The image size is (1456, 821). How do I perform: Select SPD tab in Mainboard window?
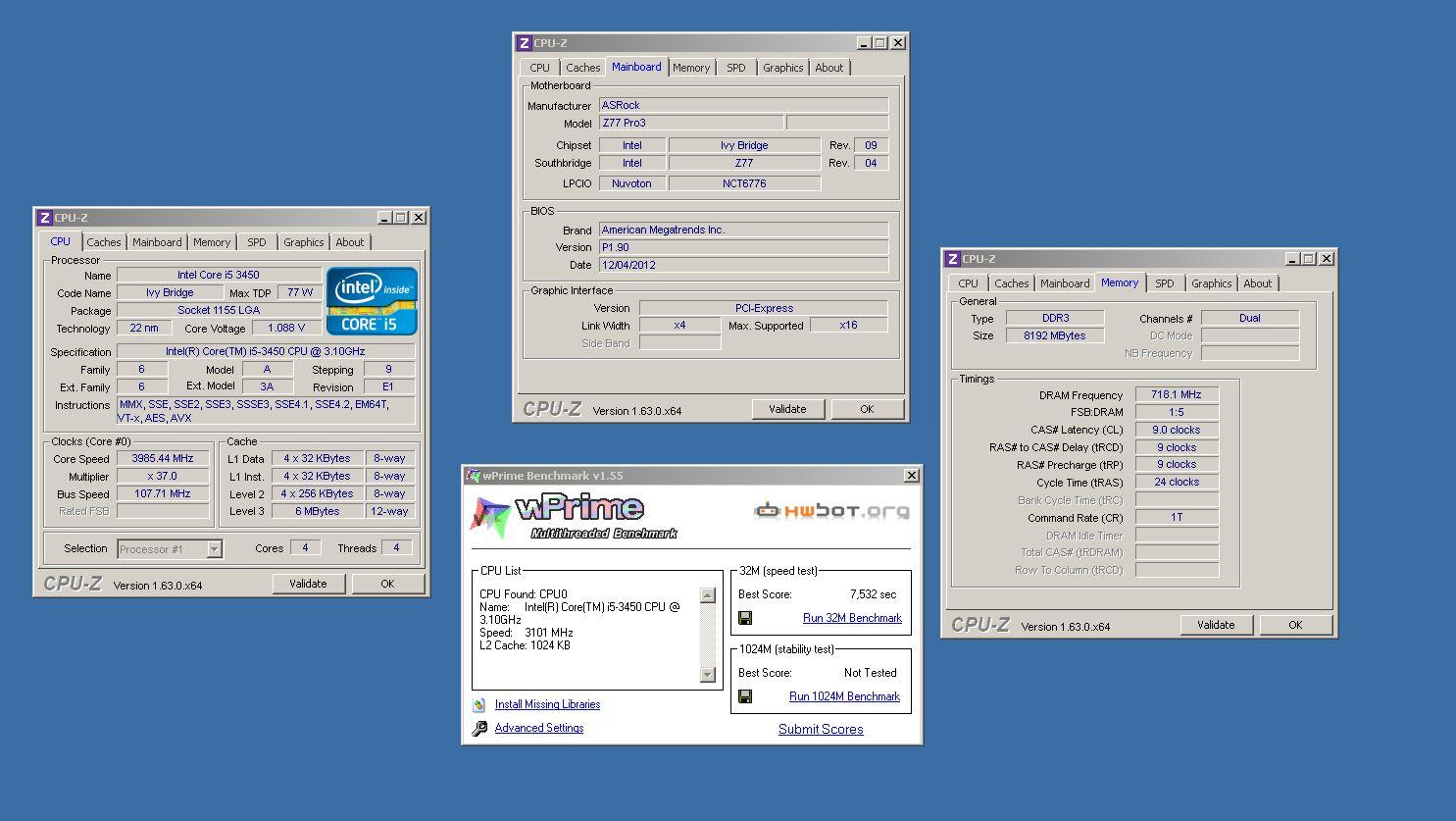pyautogui.click(x=736, y=68)
